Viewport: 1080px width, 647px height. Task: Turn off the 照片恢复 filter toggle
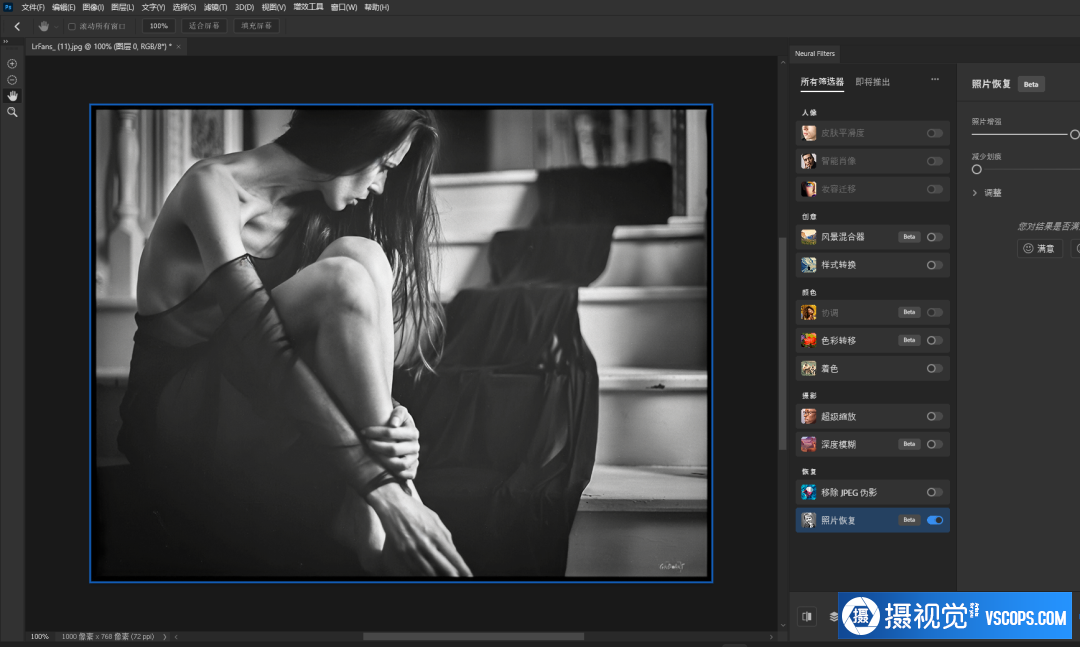[x=935, y=520]
